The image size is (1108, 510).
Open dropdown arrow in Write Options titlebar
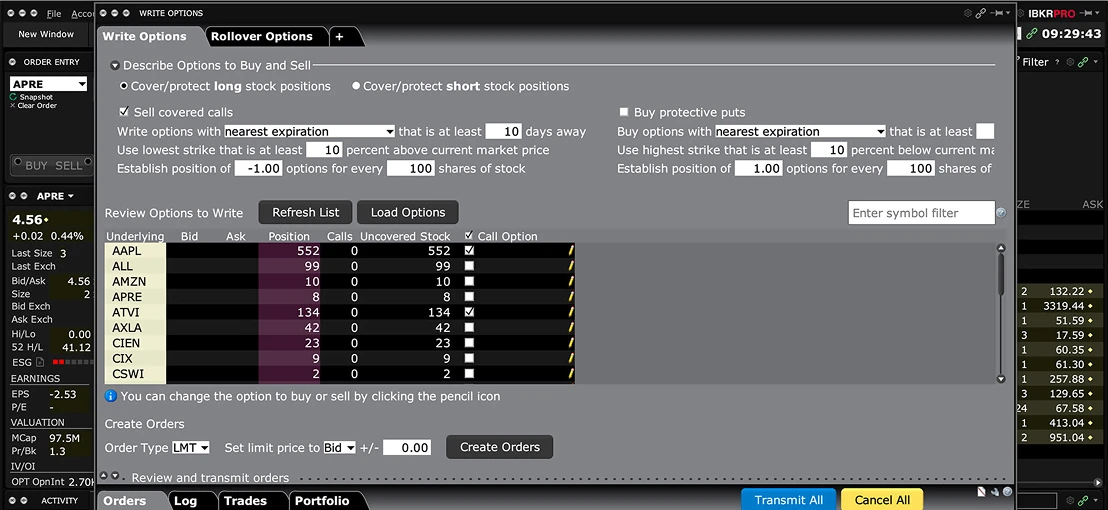(x=1009, y=13)
